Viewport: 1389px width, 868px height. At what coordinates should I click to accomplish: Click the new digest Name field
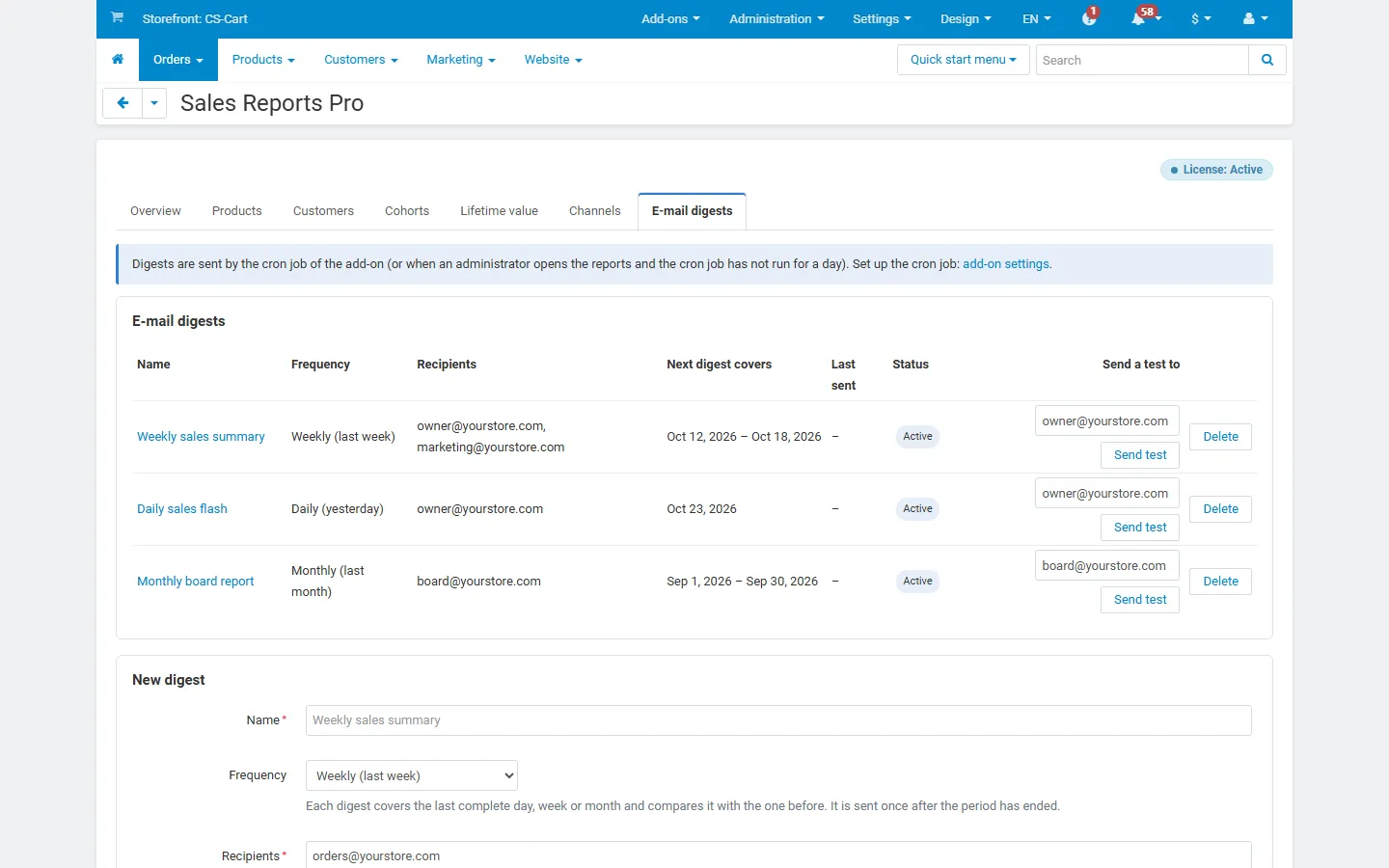pyautogui.click(x=778, y=720)
